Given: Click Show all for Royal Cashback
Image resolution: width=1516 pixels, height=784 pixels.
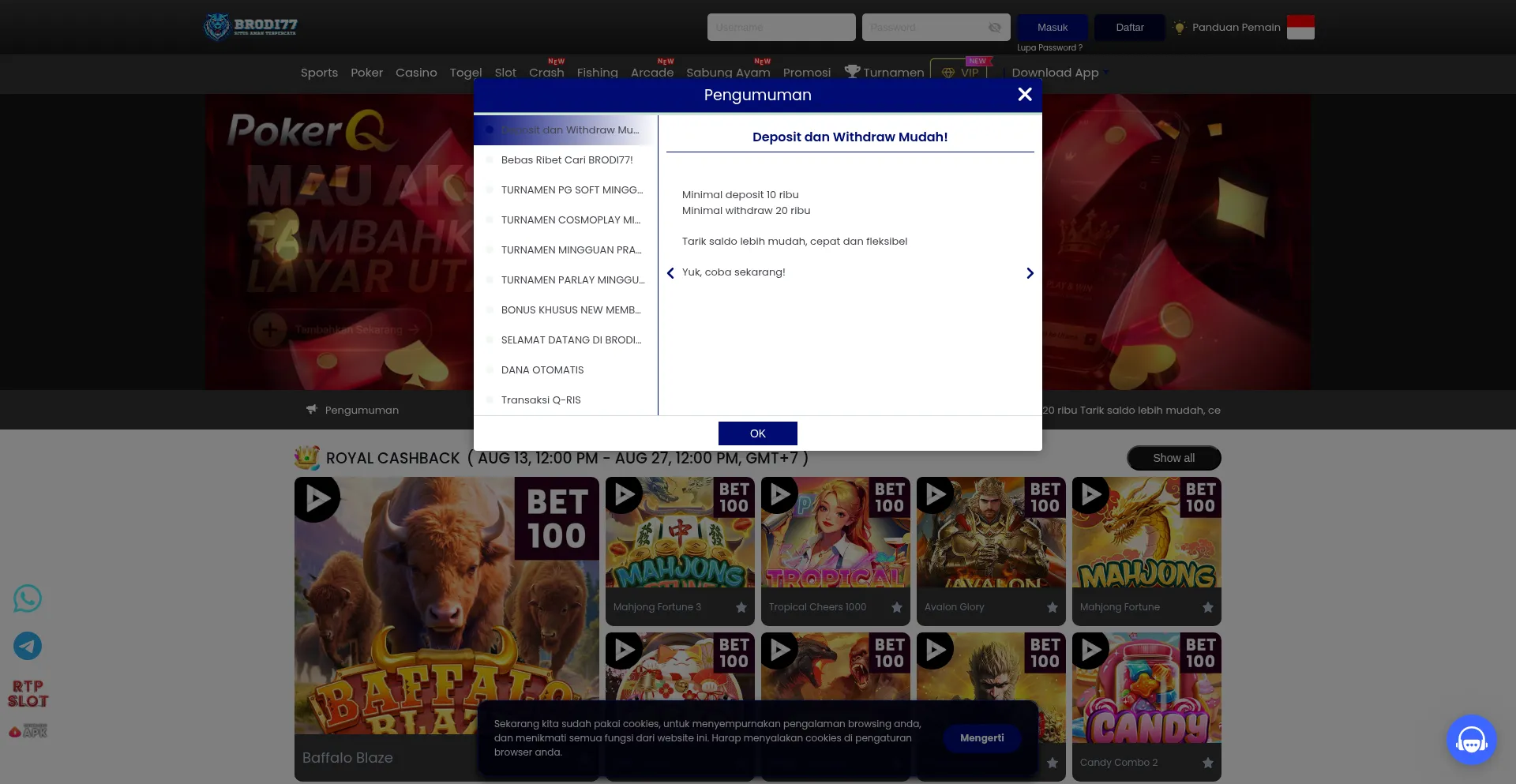Looking at the screenshot, I should (1174, 458).
